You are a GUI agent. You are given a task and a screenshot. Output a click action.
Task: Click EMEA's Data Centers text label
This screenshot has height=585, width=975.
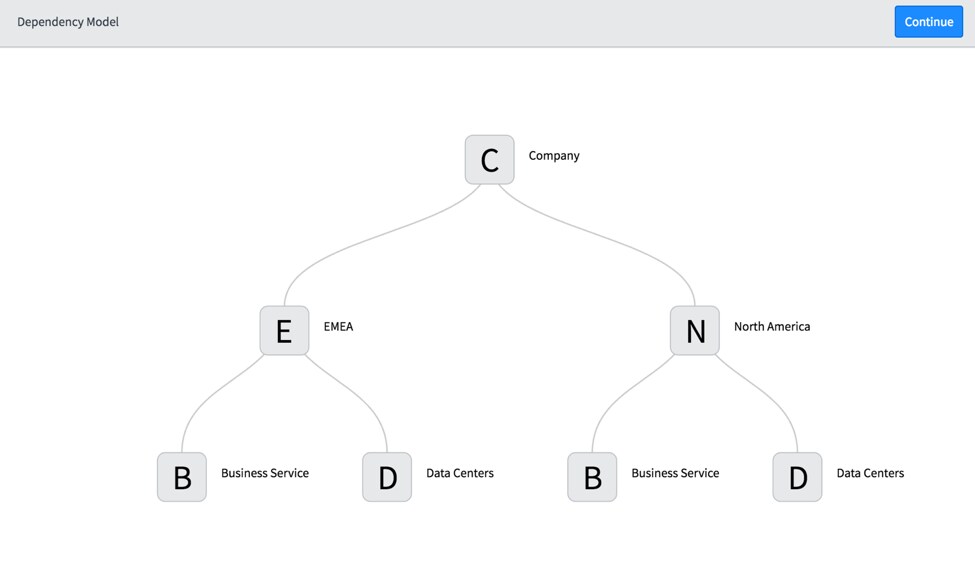pyautogui.click(x=460, y=473)
